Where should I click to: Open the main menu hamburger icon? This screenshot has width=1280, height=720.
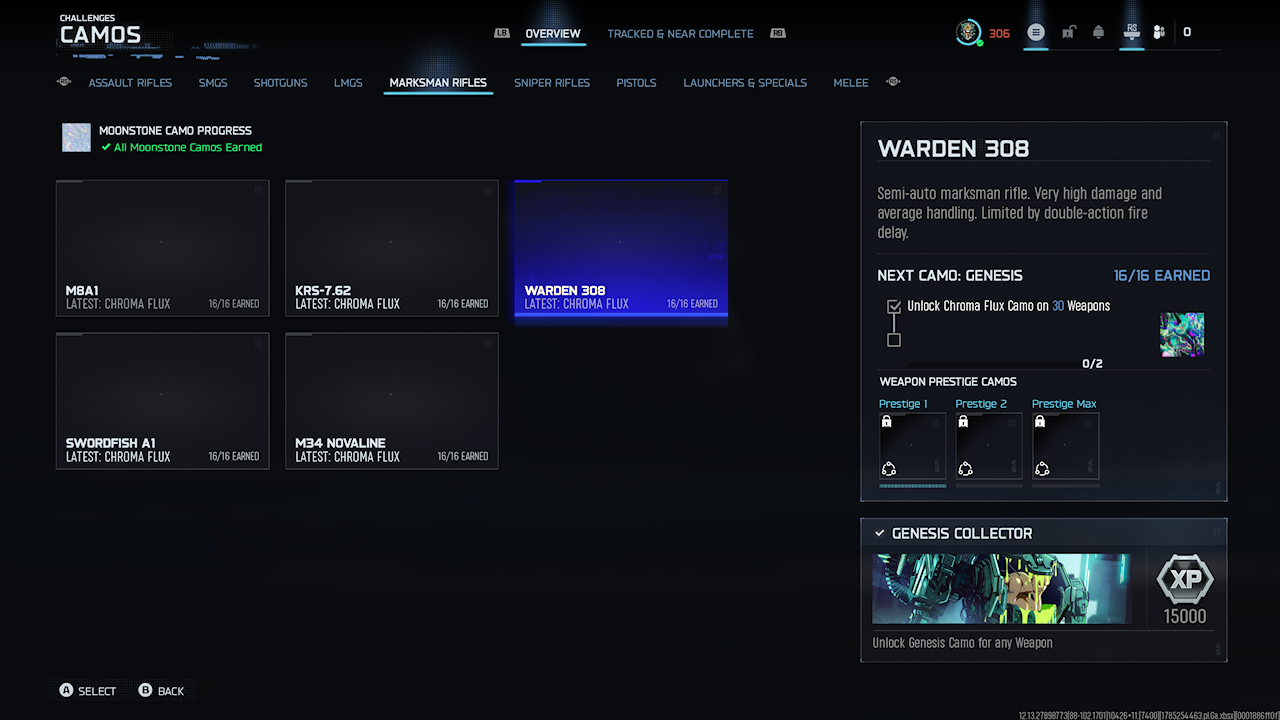(x=1036, y=33)
